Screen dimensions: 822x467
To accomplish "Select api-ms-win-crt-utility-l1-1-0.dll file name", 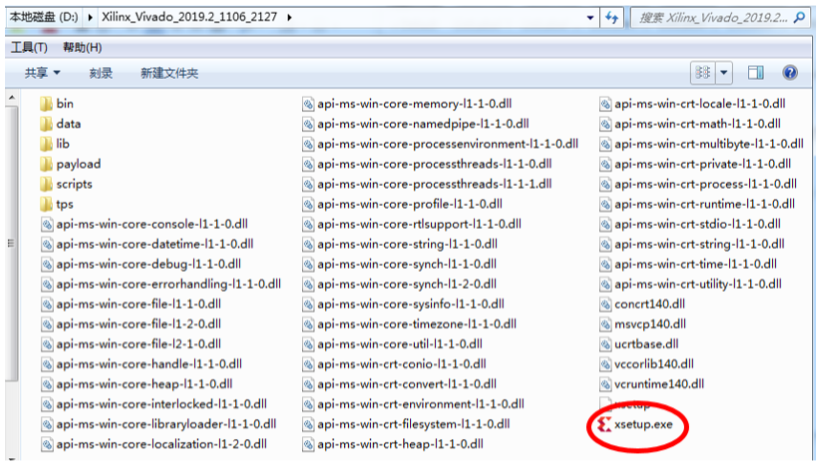I will click(698, 284).
